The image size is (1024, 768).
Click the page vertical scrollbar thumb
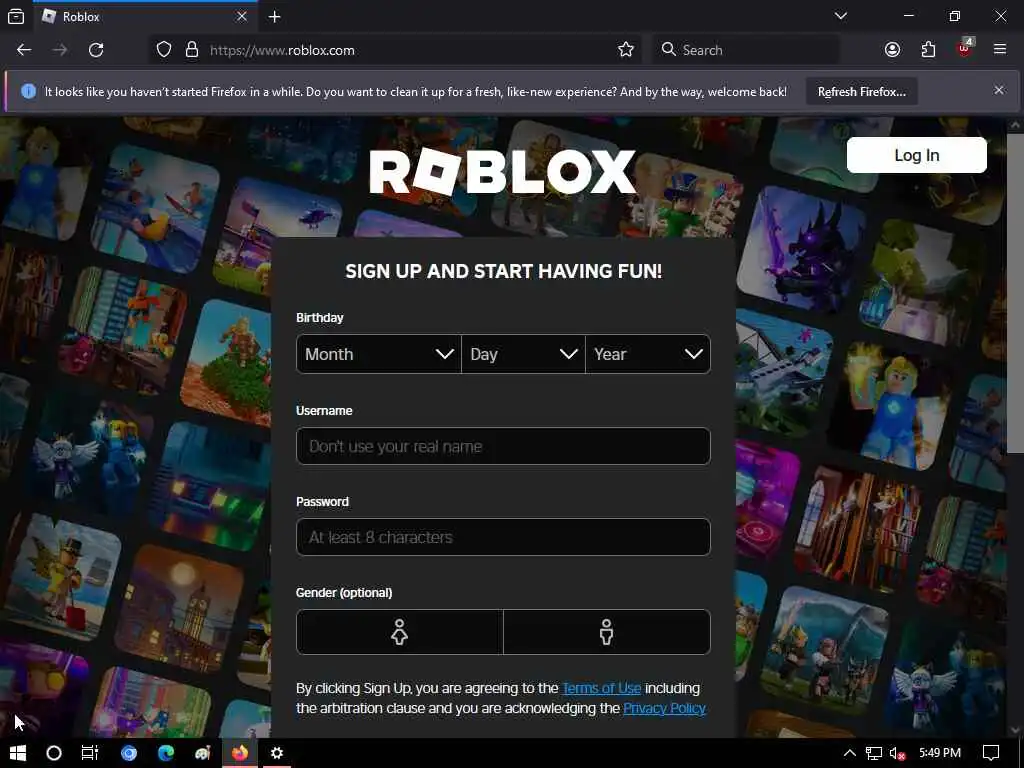click(x=1014, y=293)
